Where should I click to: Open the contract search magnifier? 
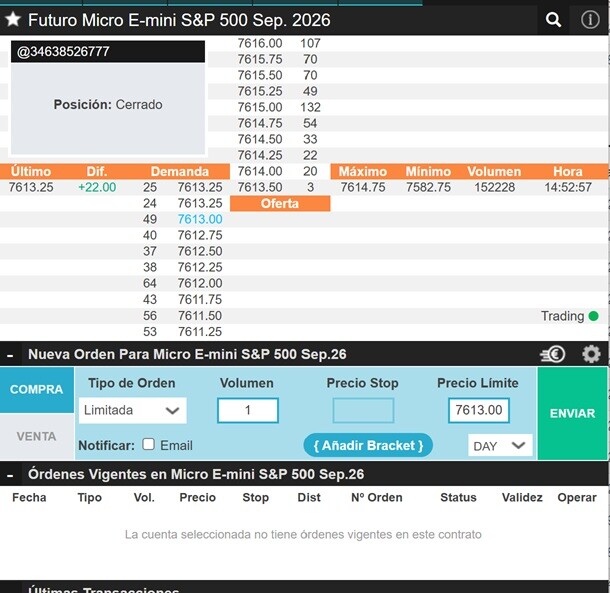553,19
